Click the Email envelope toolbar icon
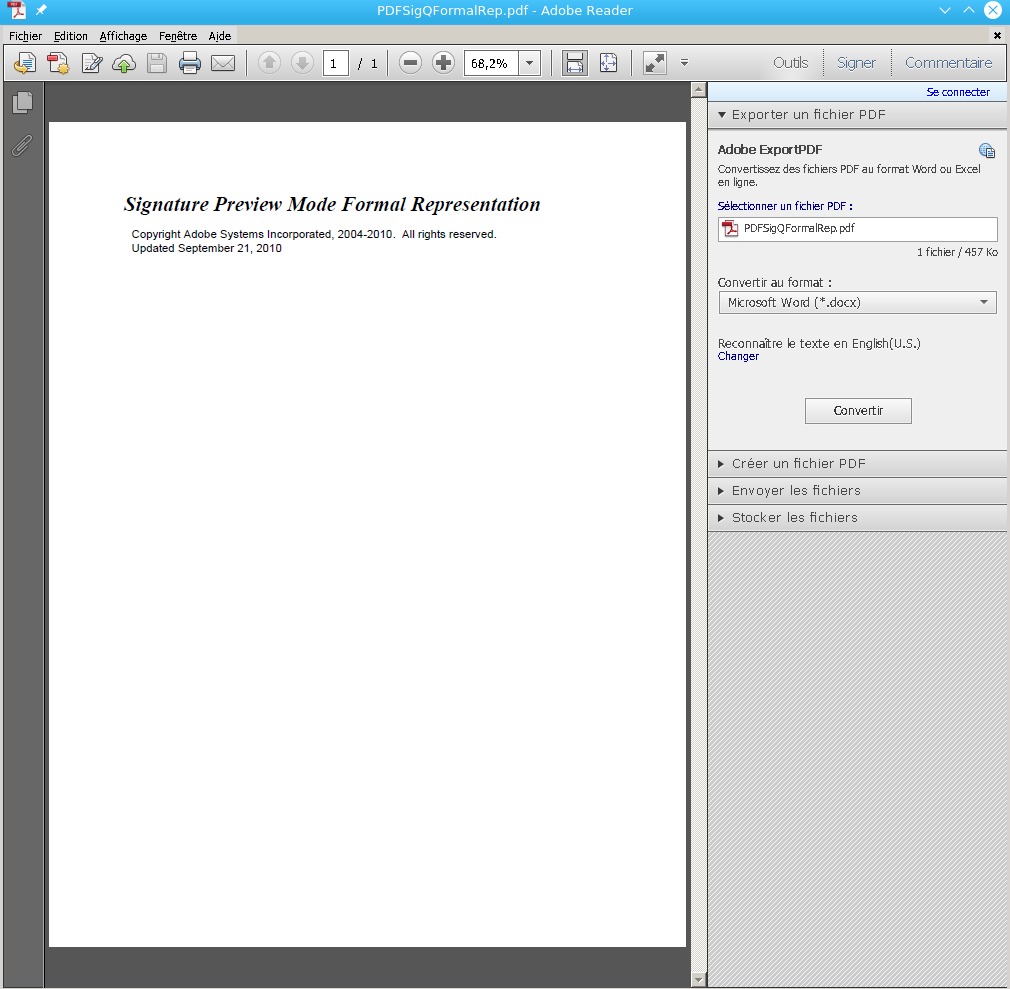Image resolution: width=1010 pixels, height=989 pixels. tap(223, 63)
